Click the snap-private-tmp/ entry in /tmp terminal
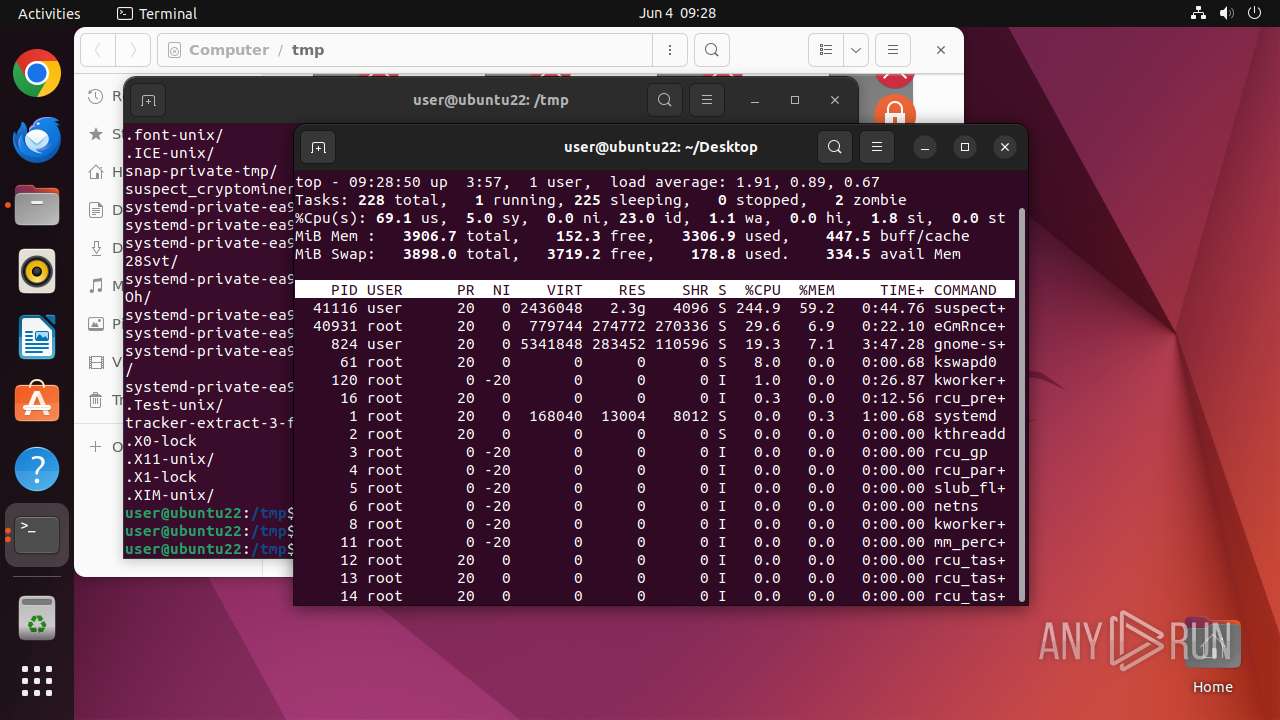Image resolution: width=1280 pixels, height=720 pixels. 201,171
